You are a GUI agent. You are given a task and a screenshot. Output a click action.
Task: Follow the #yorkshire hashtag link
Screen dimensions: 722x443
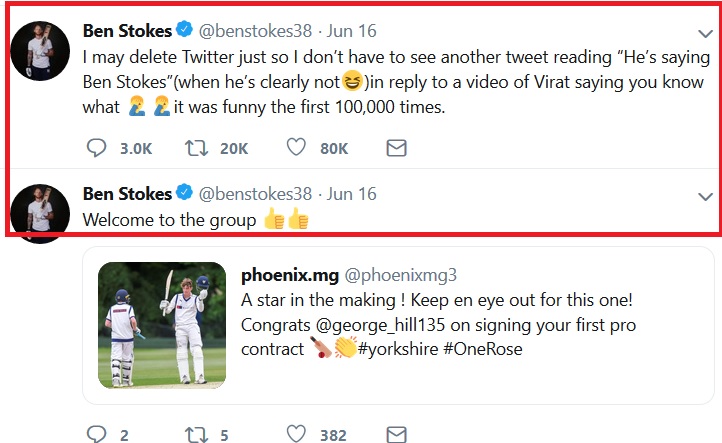tap(398, 349)
